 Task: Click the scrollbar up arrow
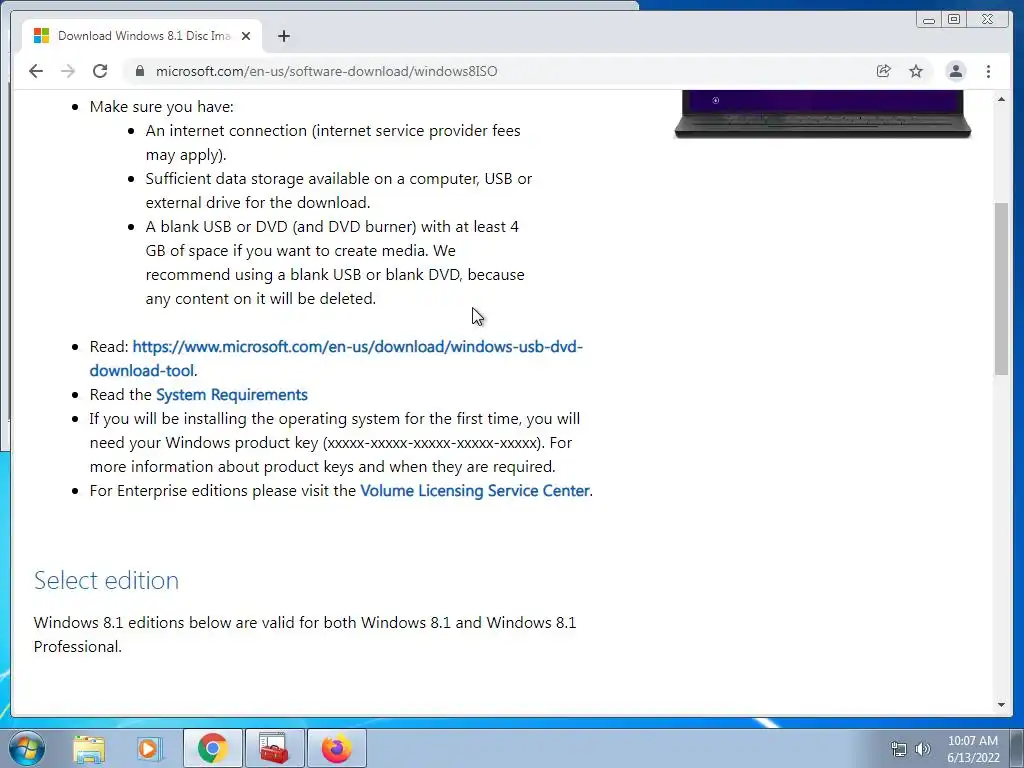1001,99
